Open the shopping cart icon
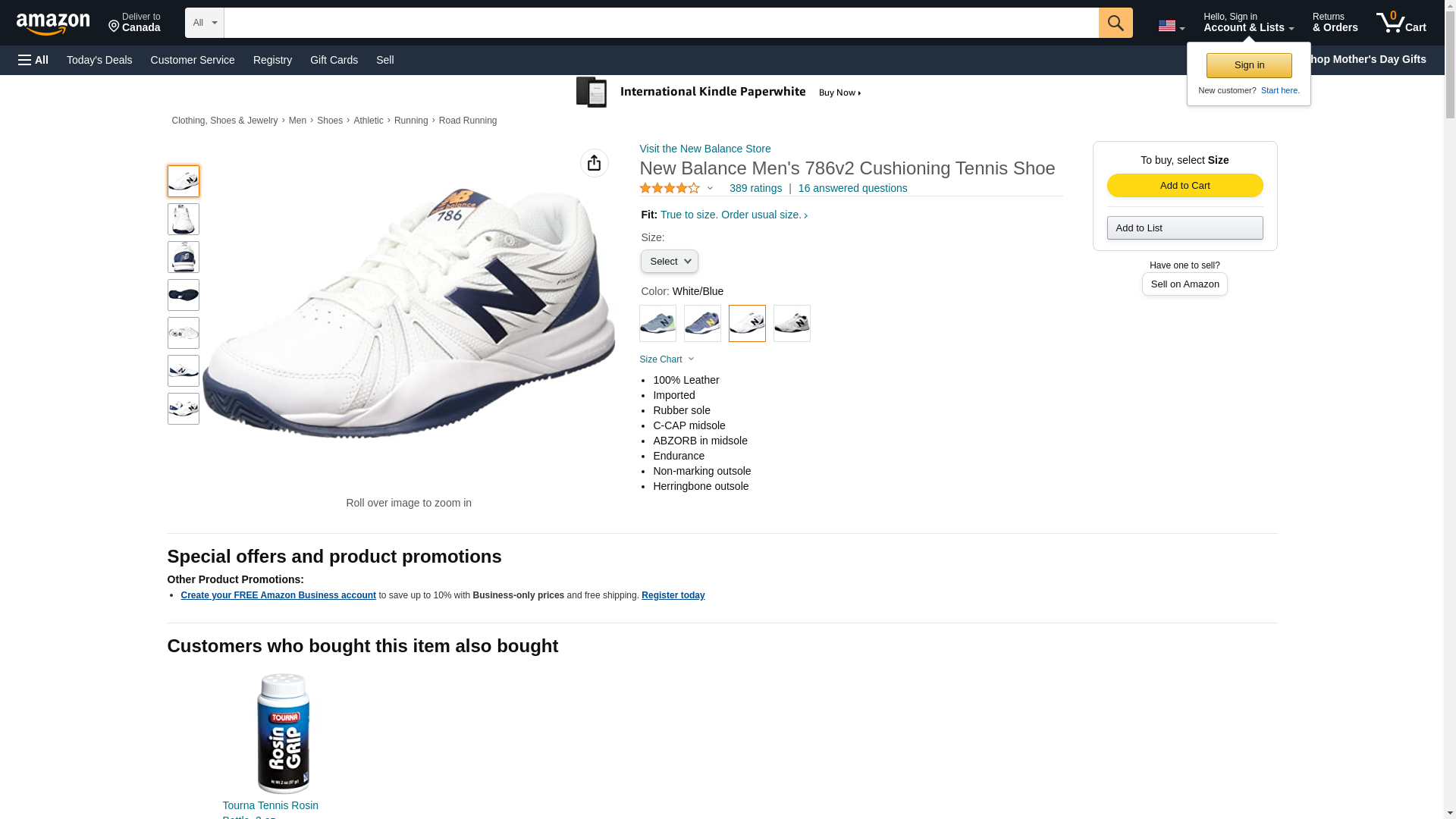This screenshot has height=819, width=1456. pyautogui.click(x=1401, y=22)
